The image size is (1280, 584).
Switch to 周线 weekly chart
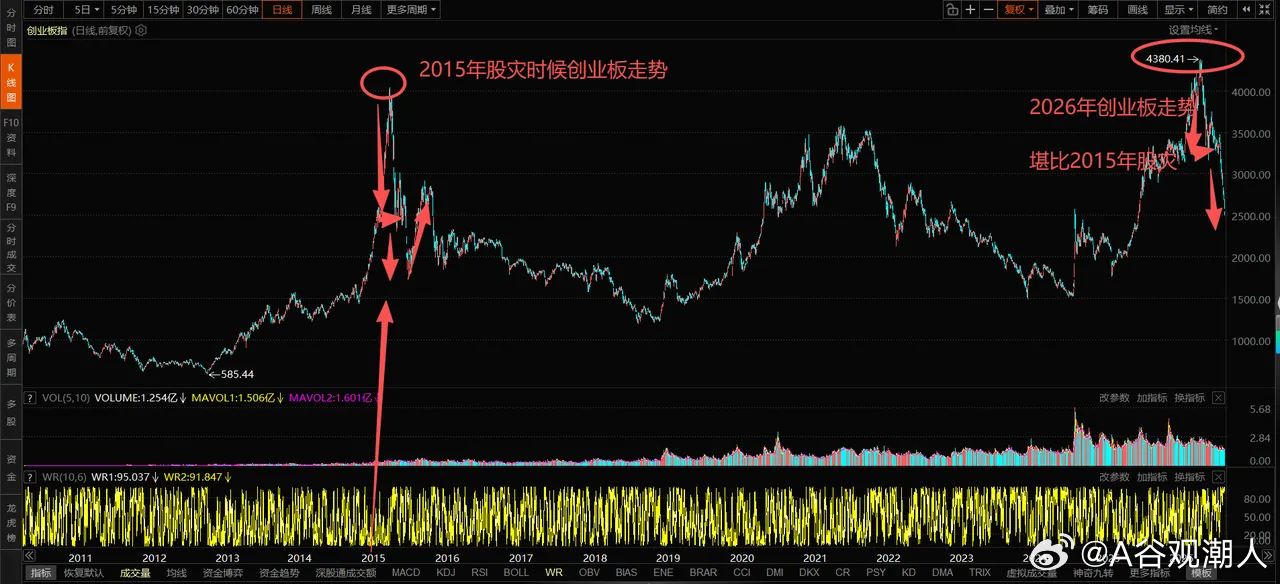click(x=321, y=9)
